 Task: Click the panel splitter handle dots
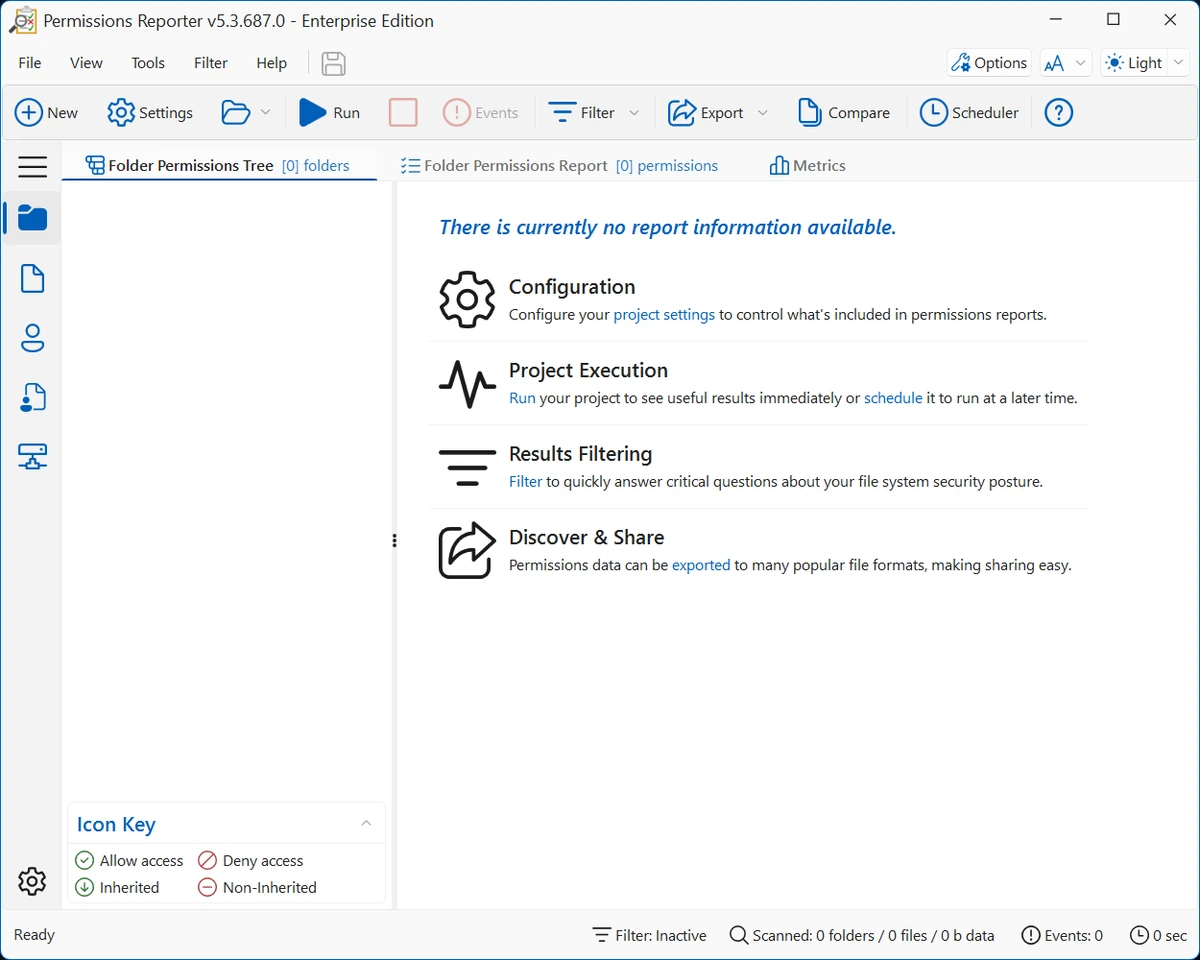point(394,541)
